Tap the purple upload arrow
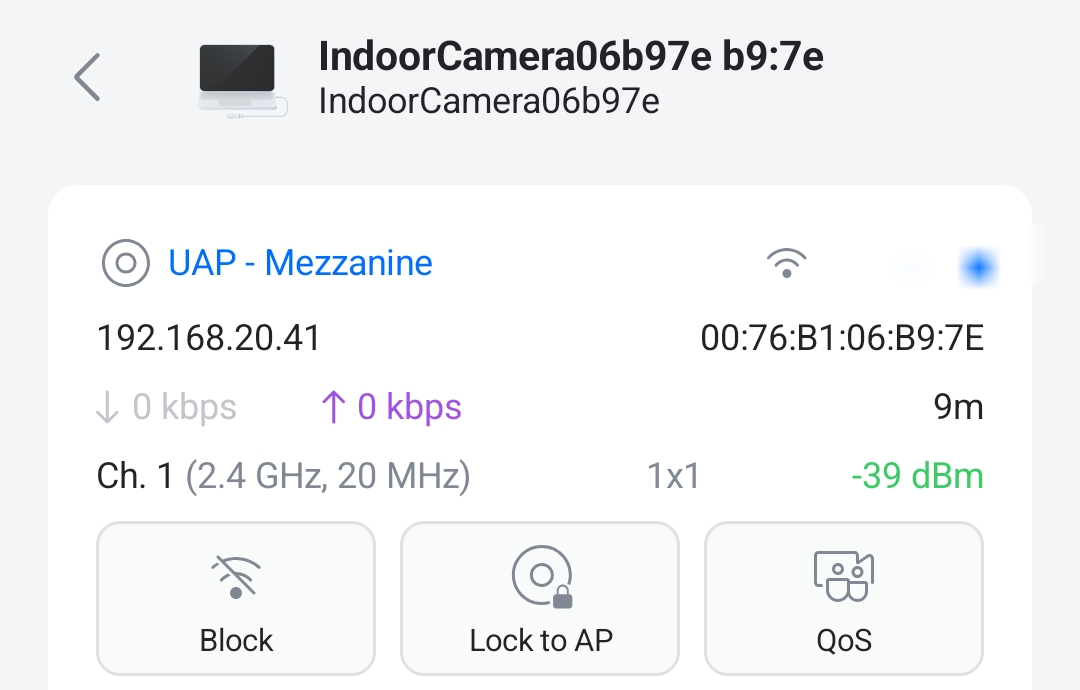This screenshot has width=1080, height=690. click(x=331, y=408)
